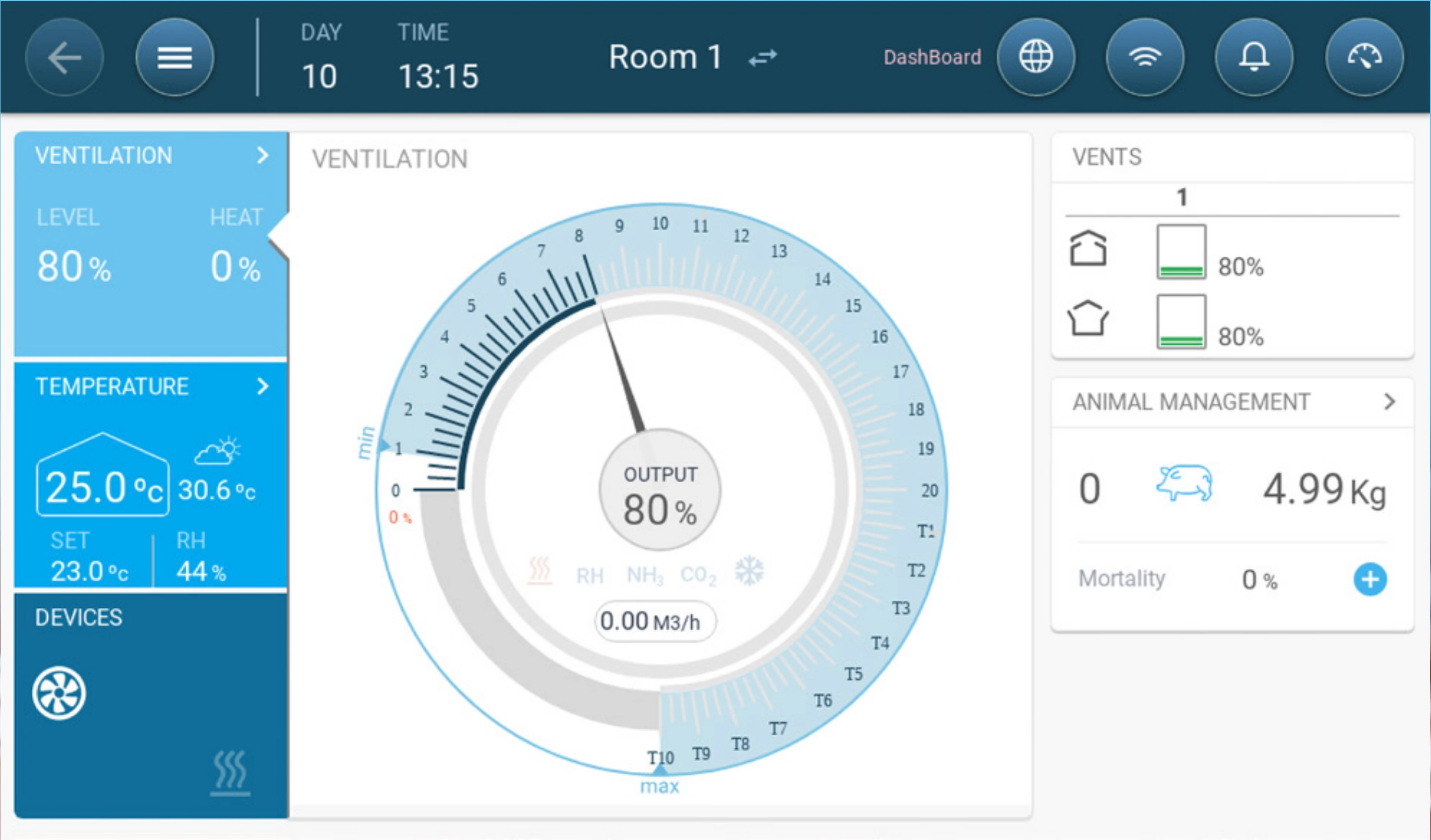Click the heat indicator on the gauge
This screenshot has height=840, width=1431.
click(x=539, y=572)
